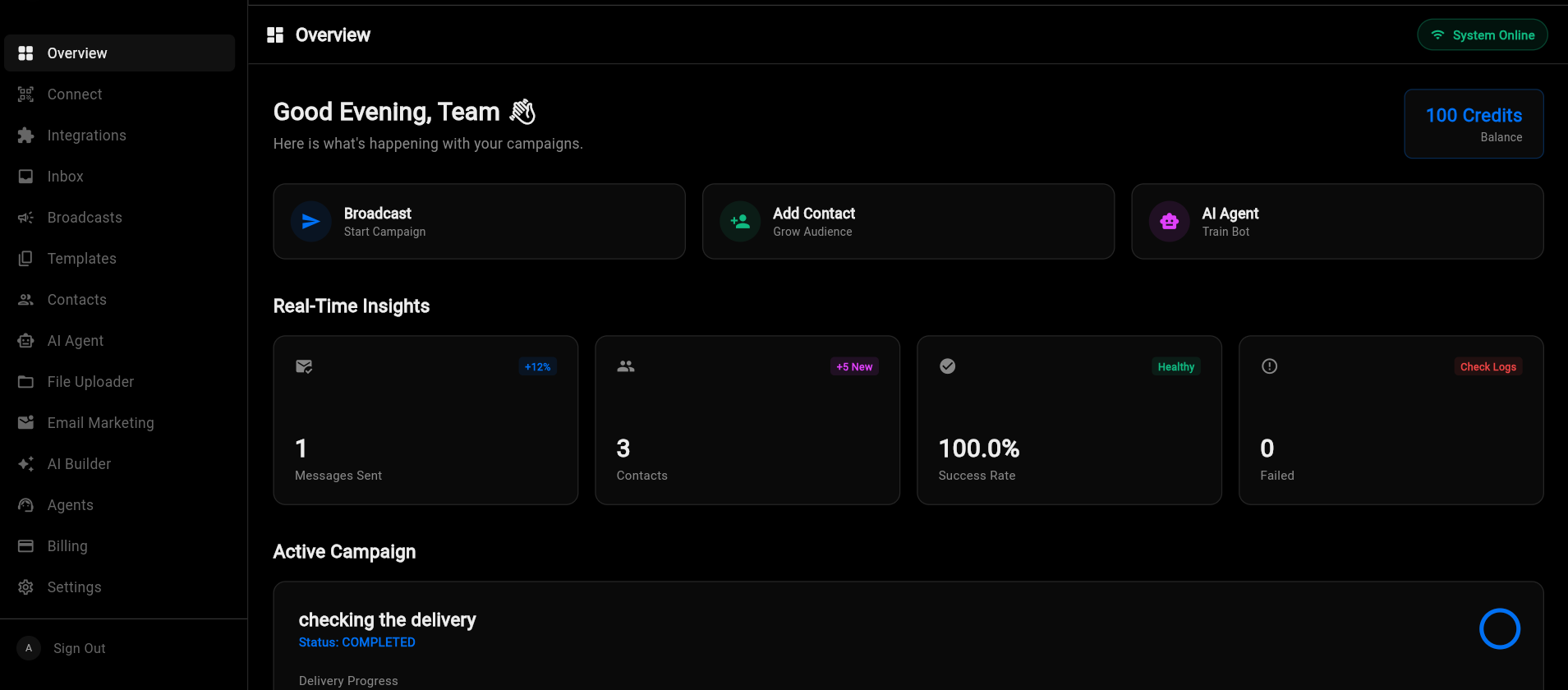Click the AI Agent robot icon
Image resolution: width=1568 pixels, height=690 pixels.
pyautogui.click(x=1169, y=222)
